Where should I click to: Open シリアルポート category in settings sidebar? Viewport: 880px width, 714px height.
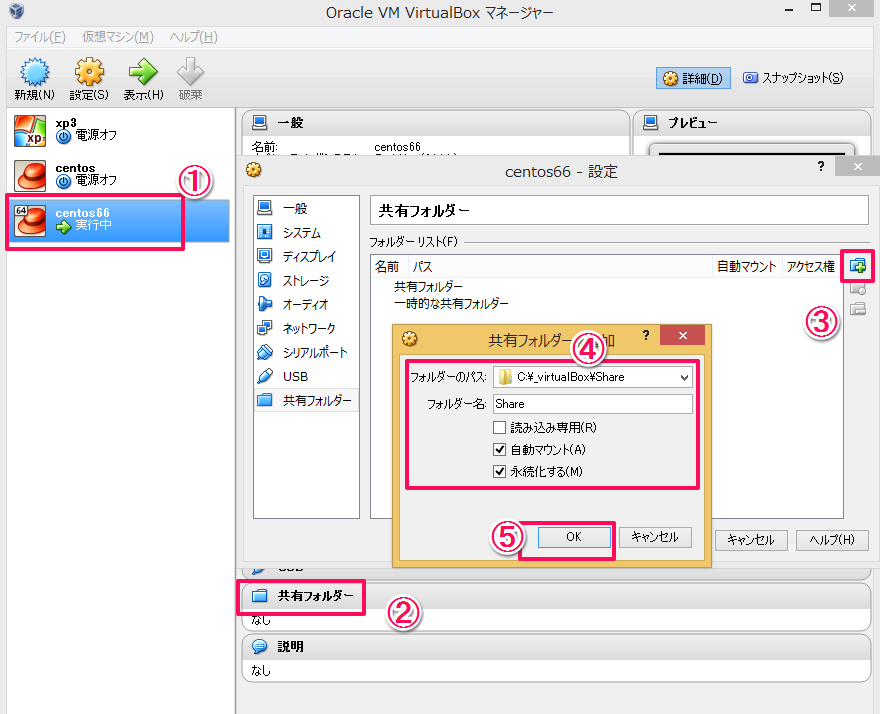point(306,353)
